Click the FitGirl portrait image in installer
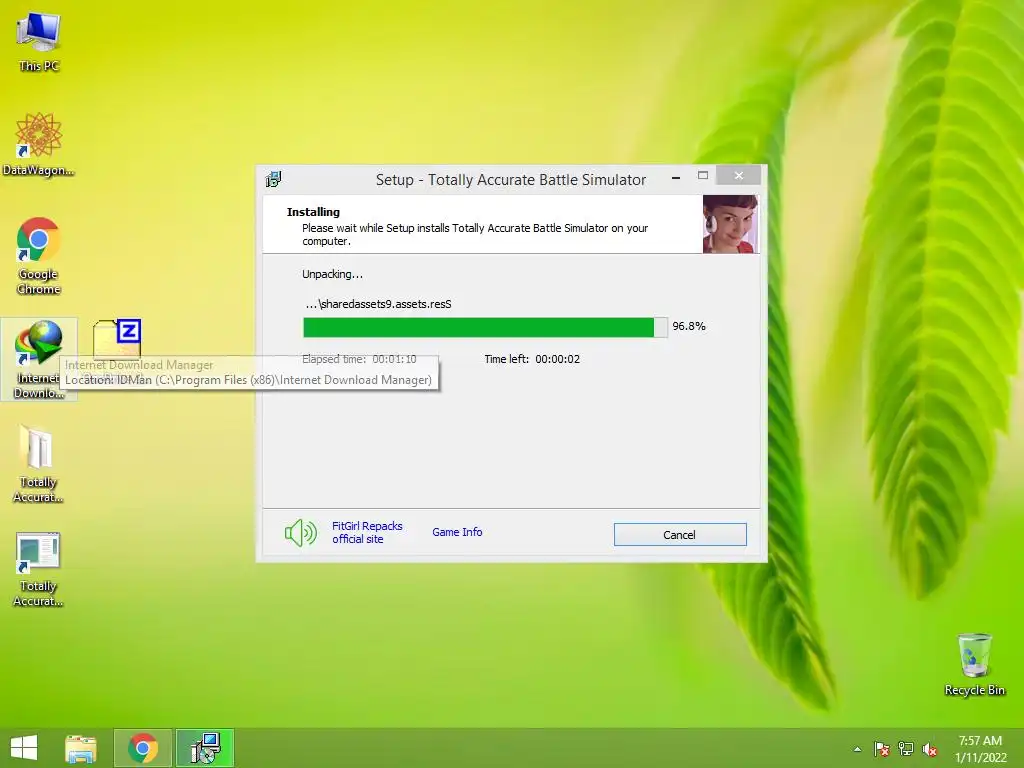The width and height of the screenshot is (1024, 768). click(x=730, y=223)
